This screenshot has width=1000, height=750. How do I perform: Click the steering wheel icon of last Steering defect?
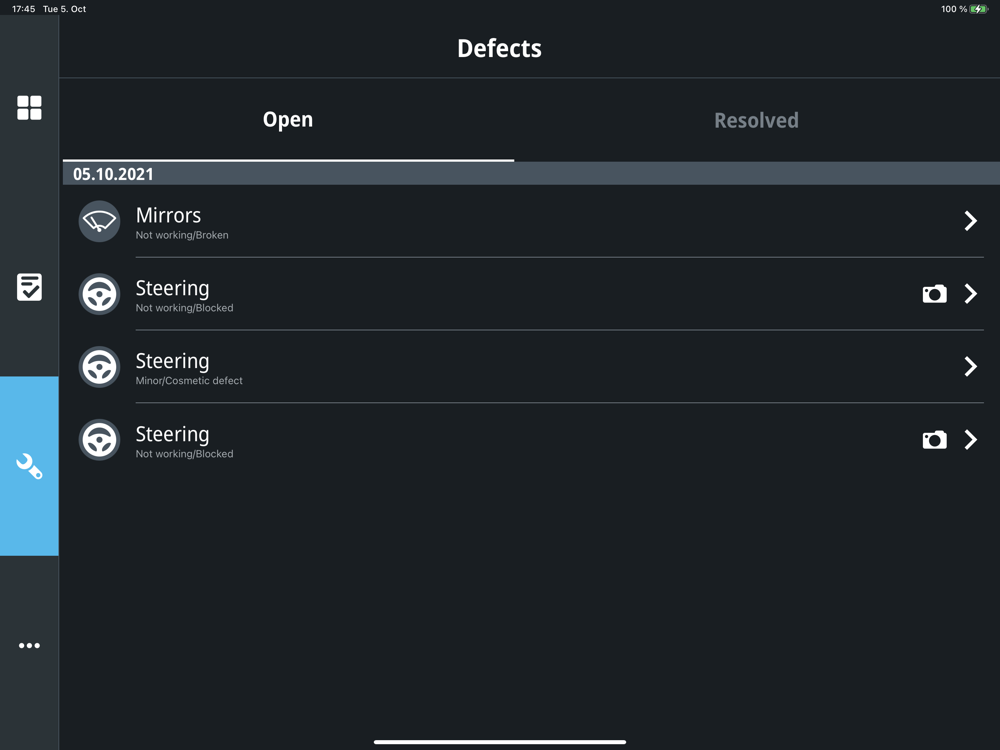click(99, 440)
